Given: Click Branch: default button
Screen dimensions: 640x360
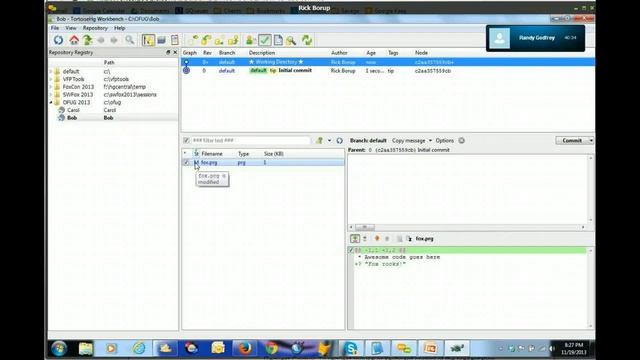Looking at the screenshot, I should (x=368, y=140).
